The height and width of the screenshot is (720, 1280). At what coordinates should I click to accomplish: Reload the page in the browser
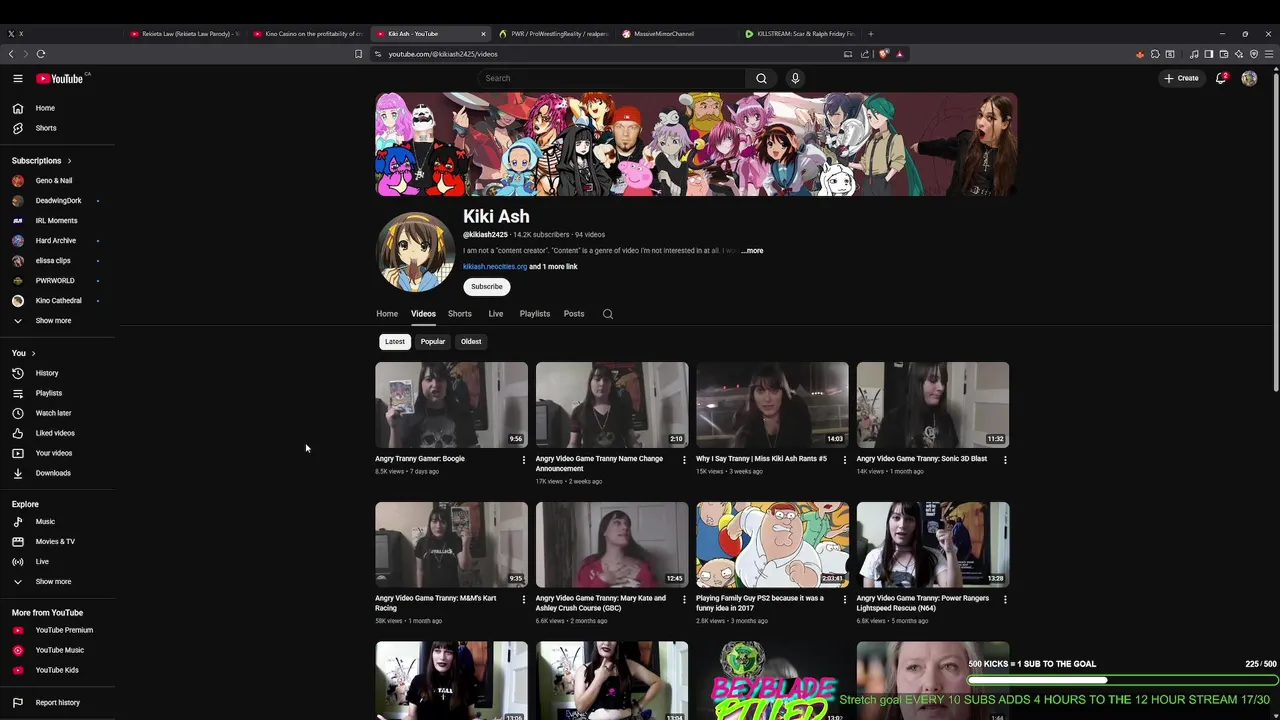[x=41, y=54]
